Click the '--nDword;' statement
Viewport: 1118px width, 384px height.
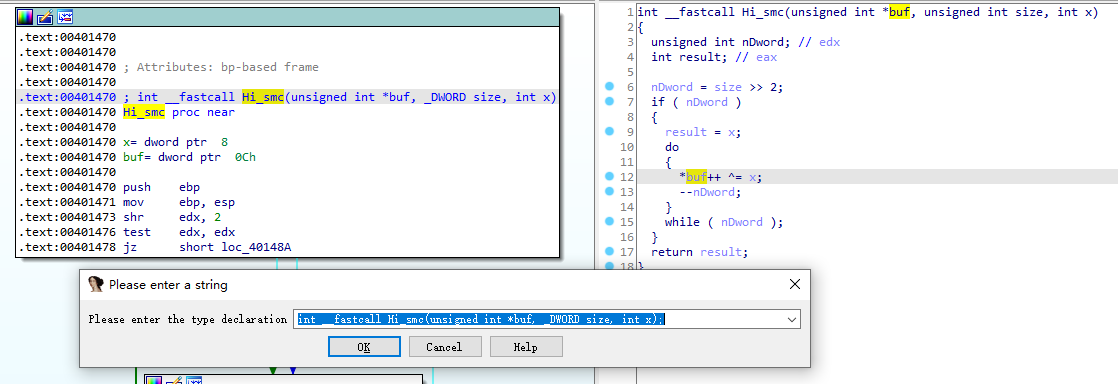(710, 192)
